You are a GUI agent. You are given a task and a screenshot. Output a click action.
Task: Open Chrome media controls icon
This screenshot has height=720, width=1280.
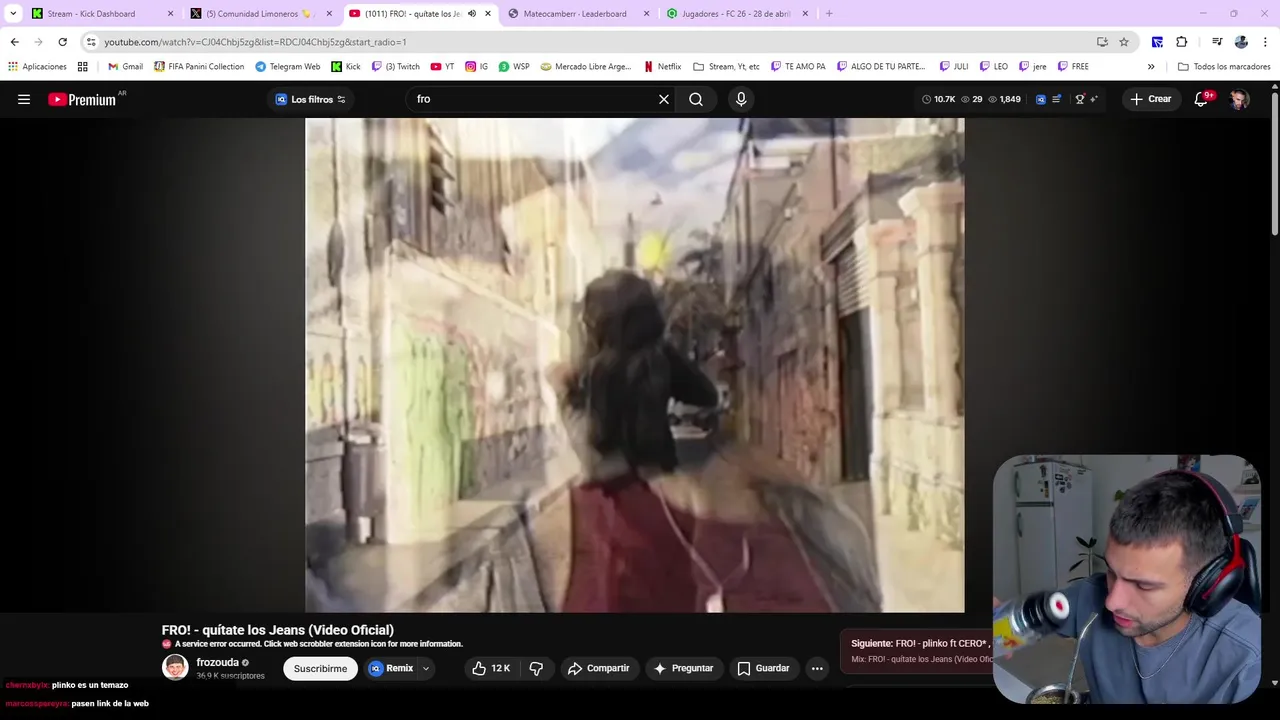coord(1217,42)
